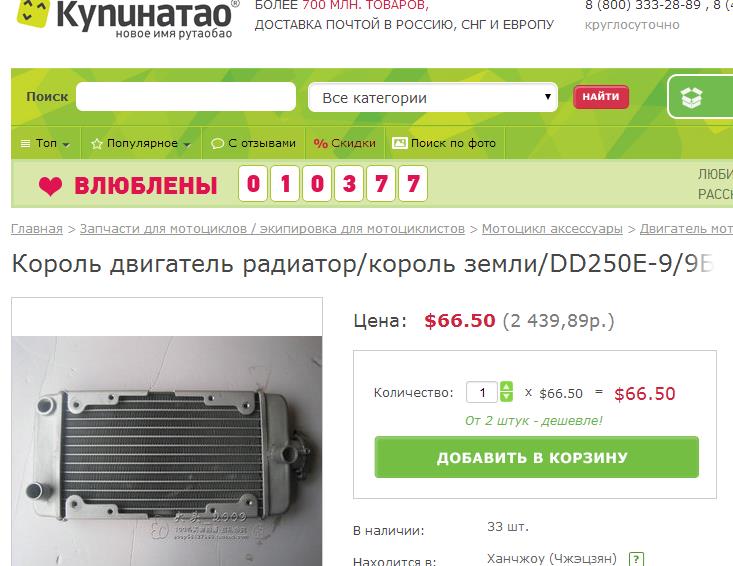The height and width of the screenshot is (566, 733).
Task: Expand the Все категории dropdown
Action: coord(433,97)
